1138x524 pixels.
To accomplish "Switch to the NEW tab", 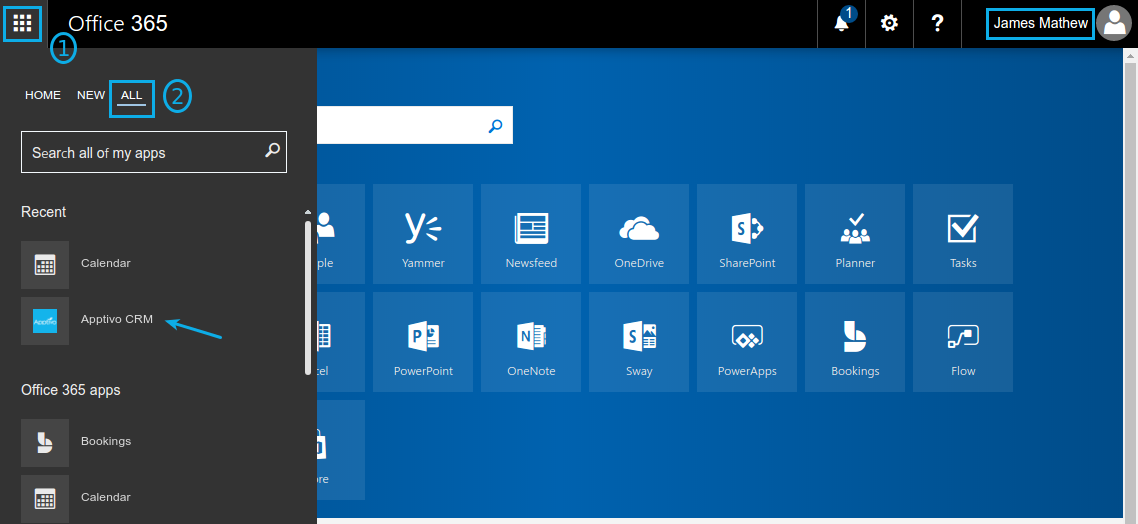I will click(x=91, y=95).
